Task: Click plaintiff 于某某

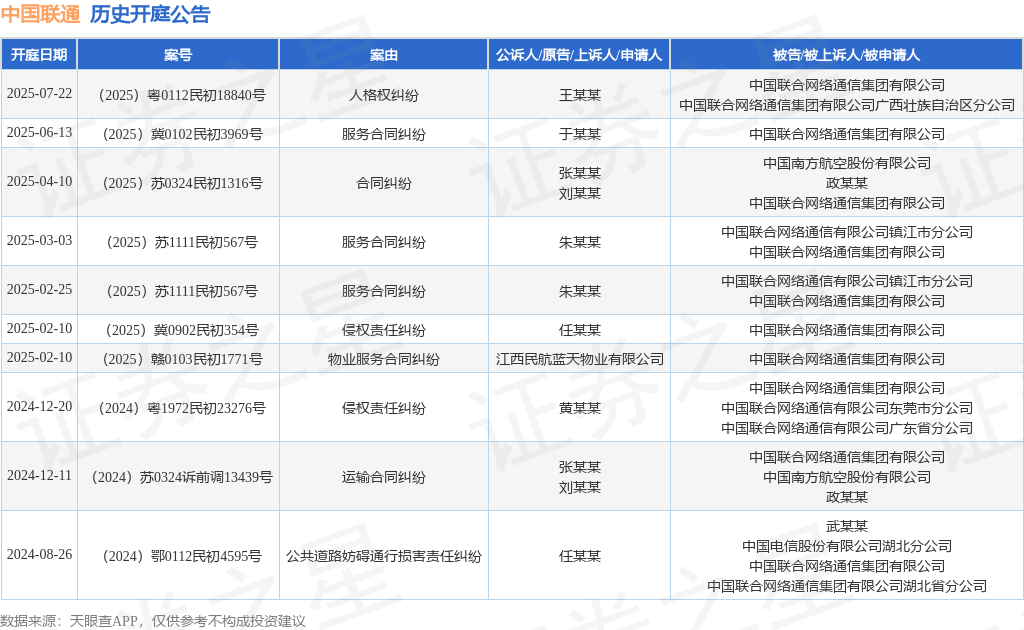Action: click(x=579, y=134)
